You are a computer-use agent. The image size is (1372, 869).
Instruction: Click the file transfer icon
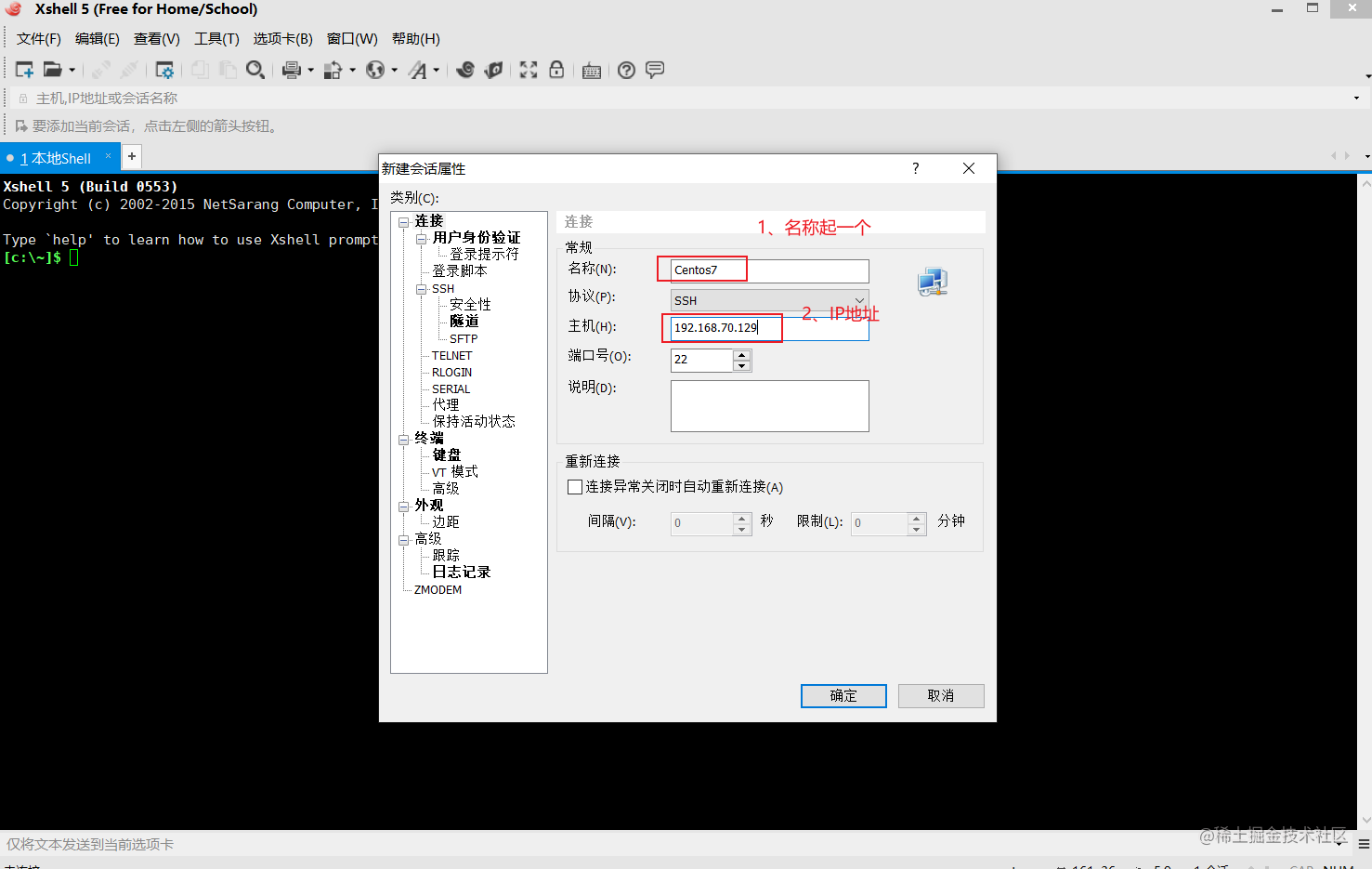[333, 70]
